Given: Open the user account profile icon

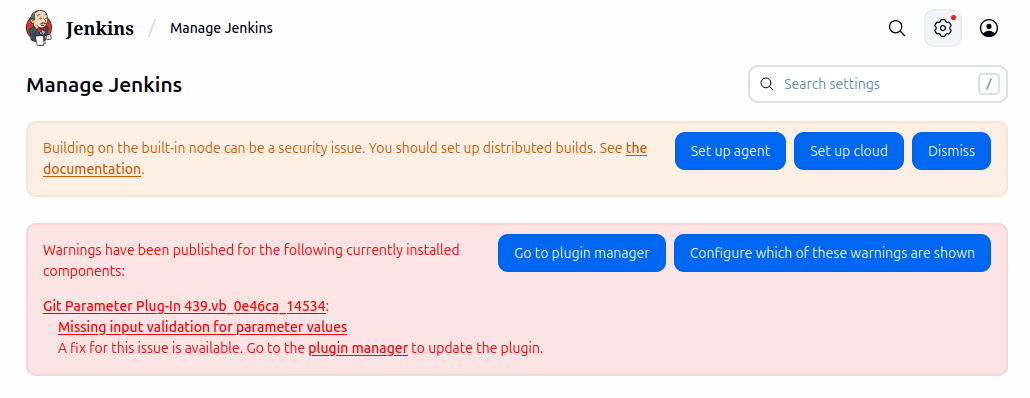Looking at the screenshot, I should pos(989,28).
